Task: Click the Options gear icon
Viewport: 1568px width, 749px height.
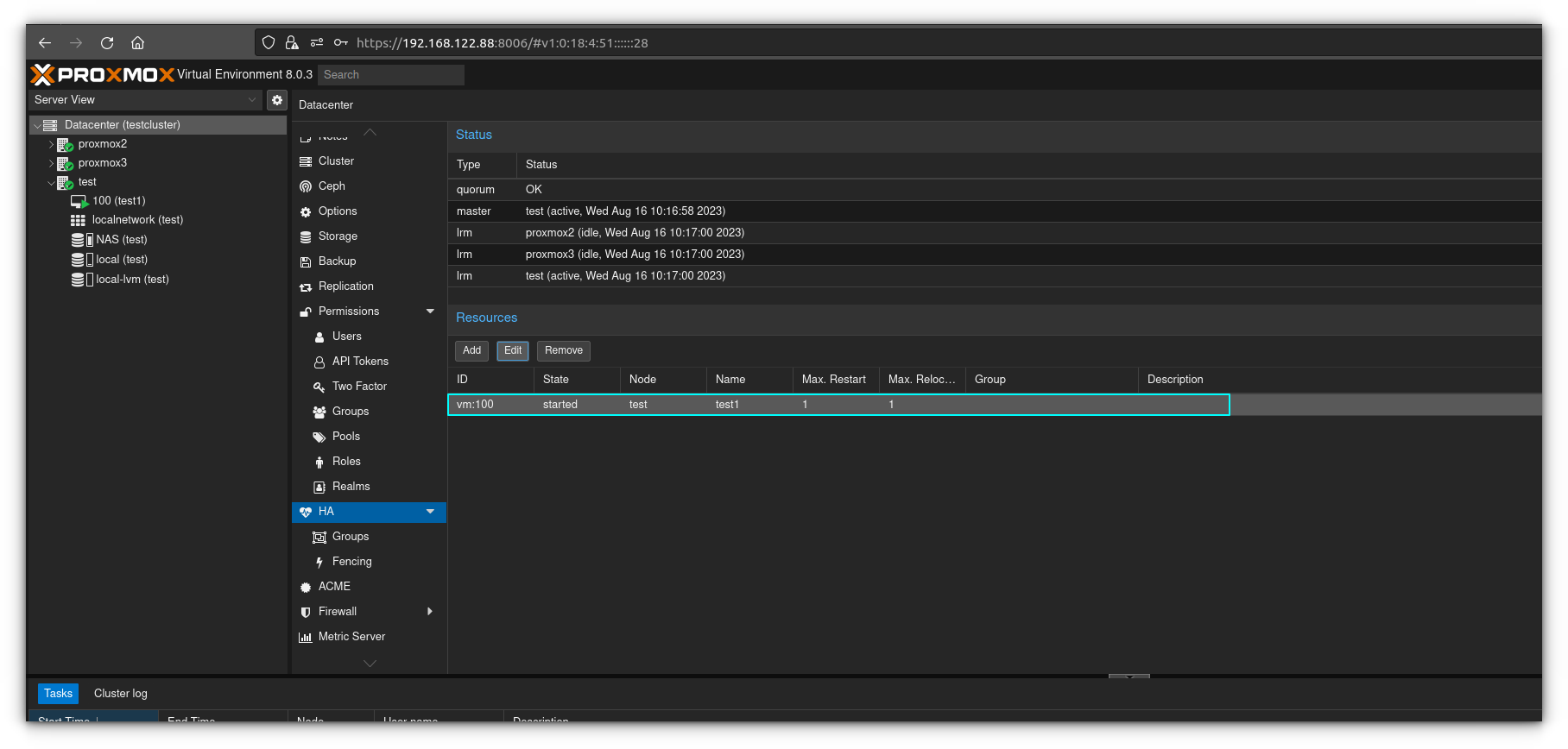Action: pyautogui.click(x=306, y=211)
